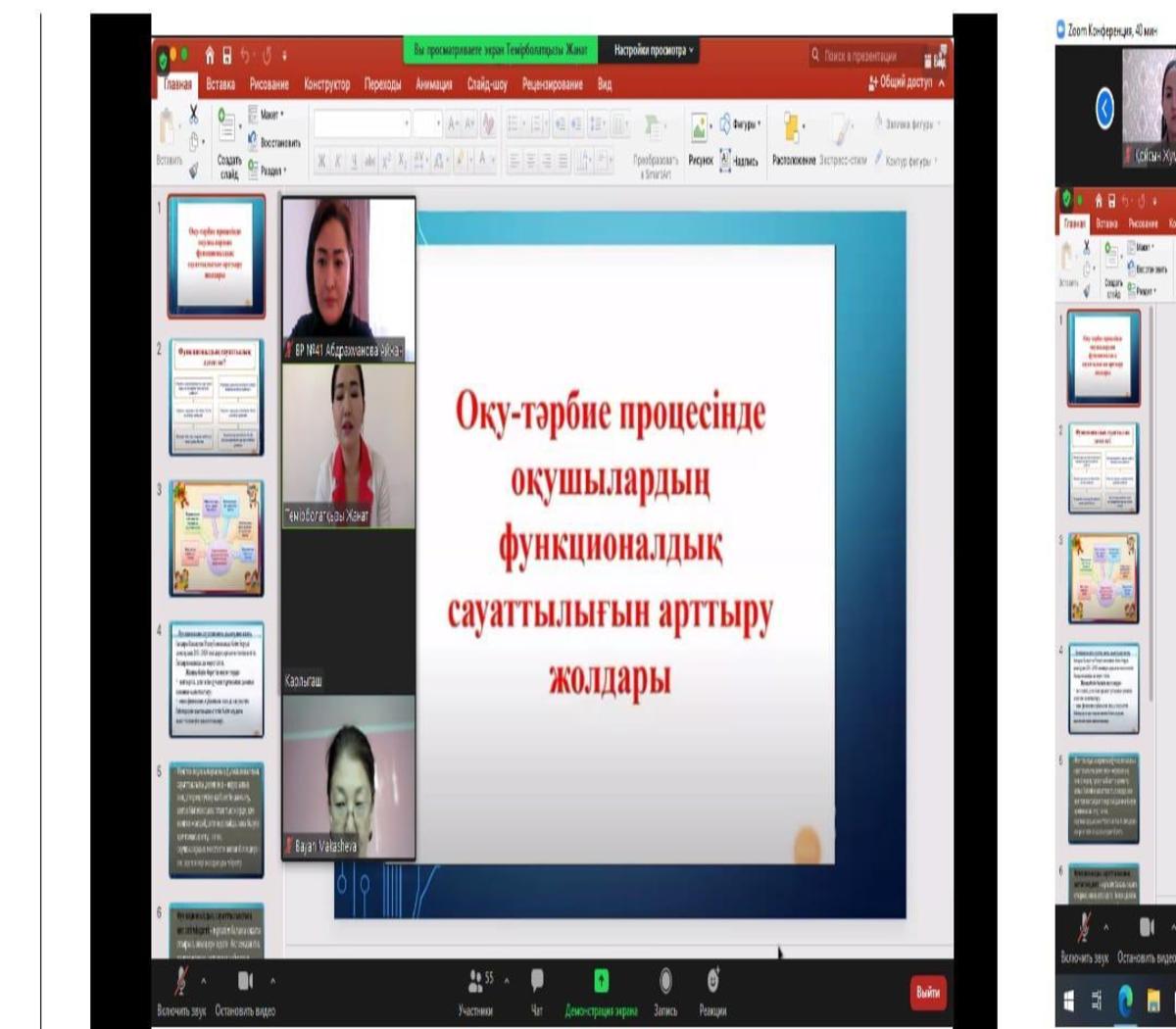1176x1029 pixels.
Task: Click the Общий доступ share button
Action: (x=901, y=84)
